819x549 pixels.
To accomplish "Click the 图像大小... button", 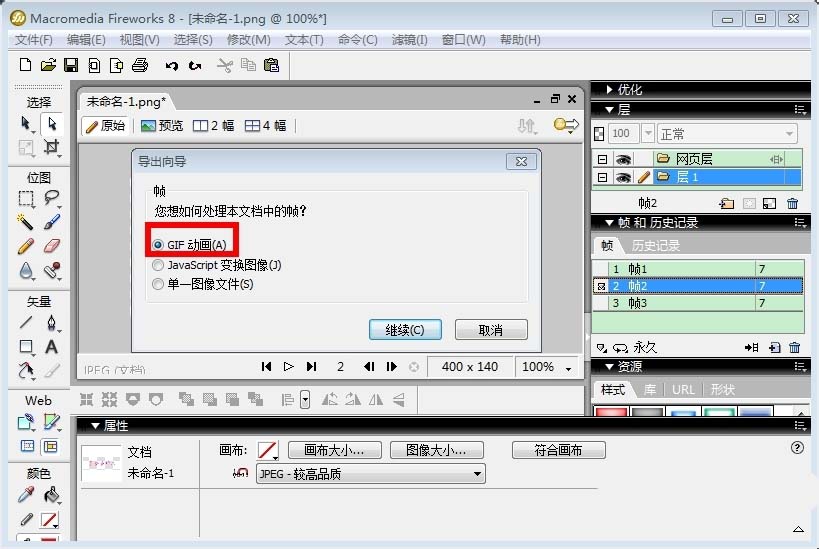I will click(436, 450).
